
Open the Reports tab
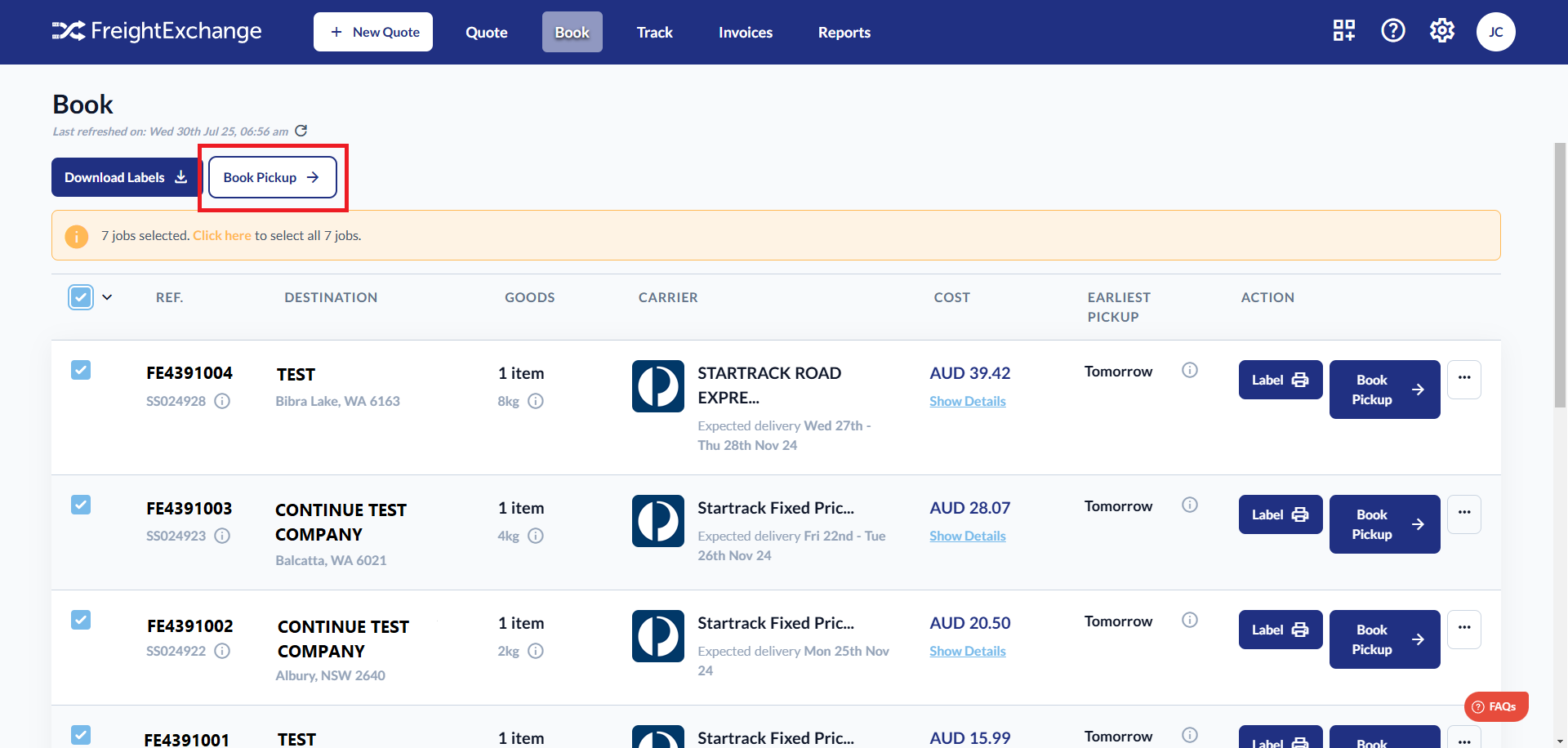pyautogui.click(x=844, y=32)
